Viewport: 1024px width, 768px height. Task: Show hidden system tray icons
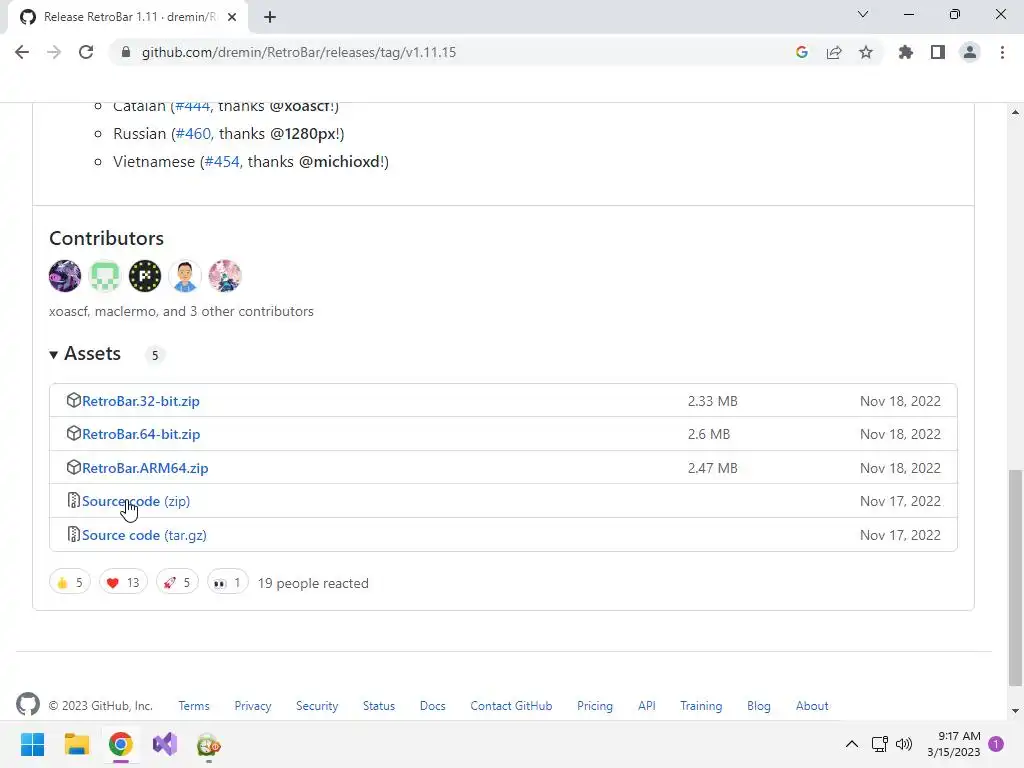click(x=852, y=744)
